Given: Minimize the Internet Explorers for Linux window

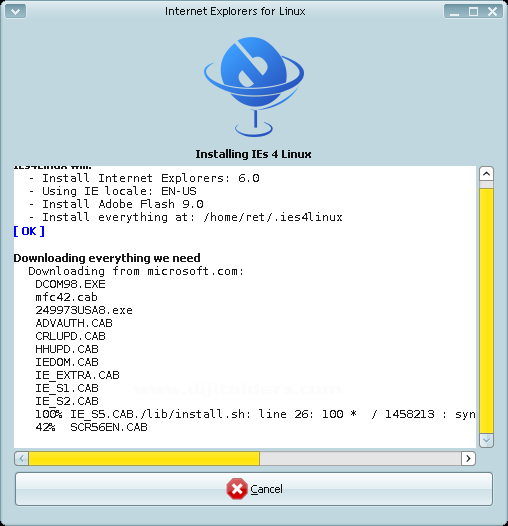Looking at the screenshot, I should (454, 12).
